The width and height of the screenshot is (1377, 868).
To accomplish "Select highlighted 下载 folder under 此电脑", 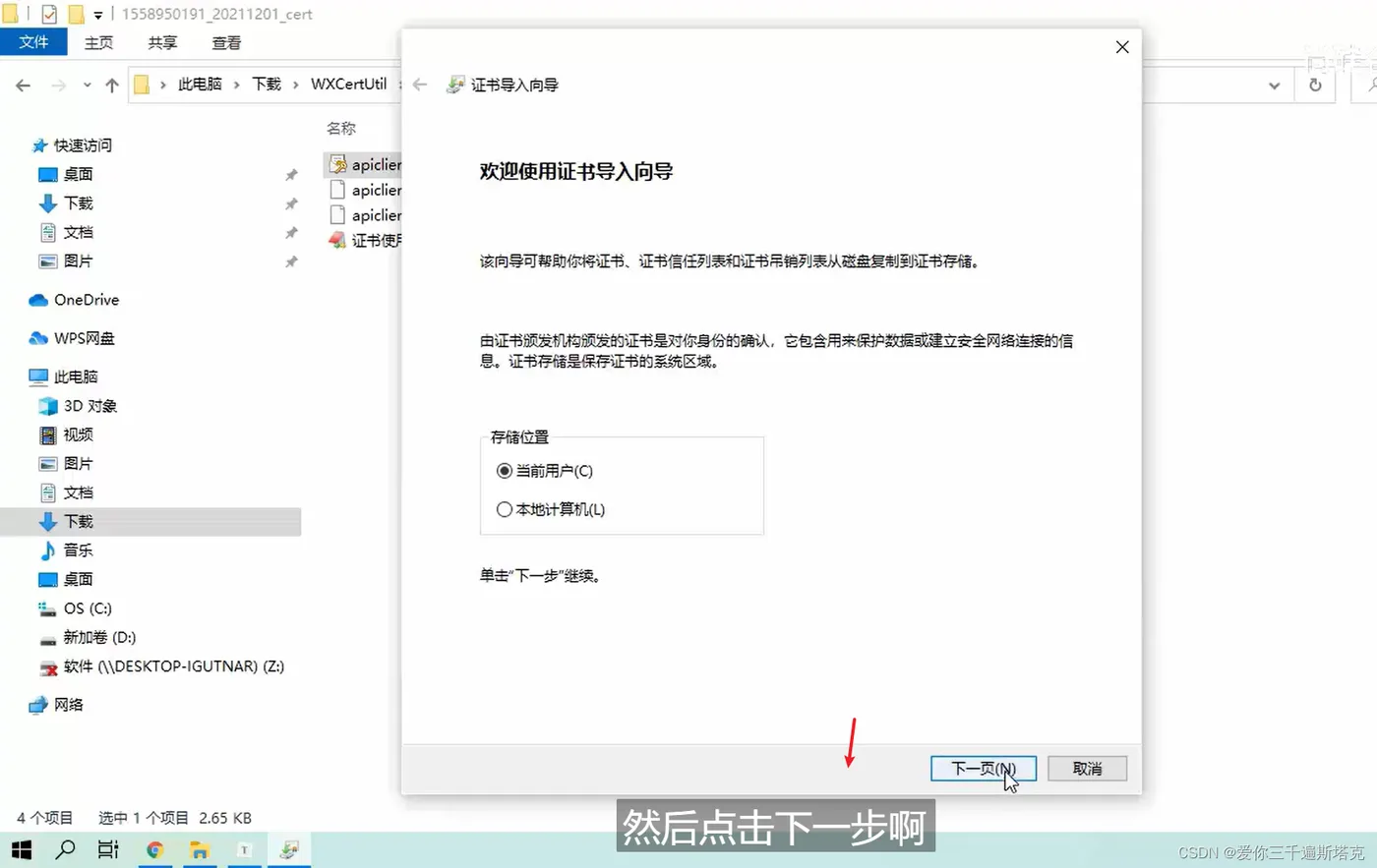I will [150, 521].
